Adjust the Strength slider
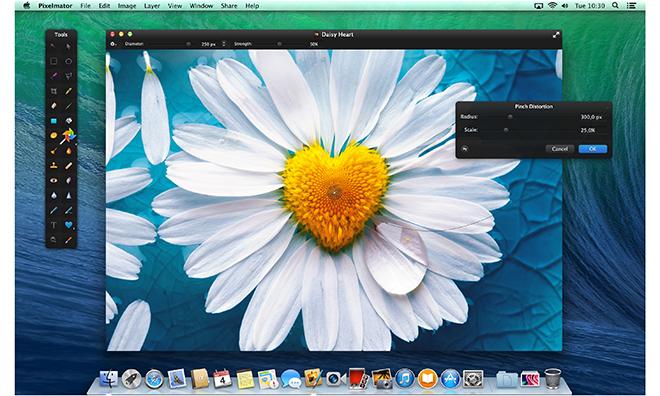Screen dimensions: 660x396 (x=279, y=44)
